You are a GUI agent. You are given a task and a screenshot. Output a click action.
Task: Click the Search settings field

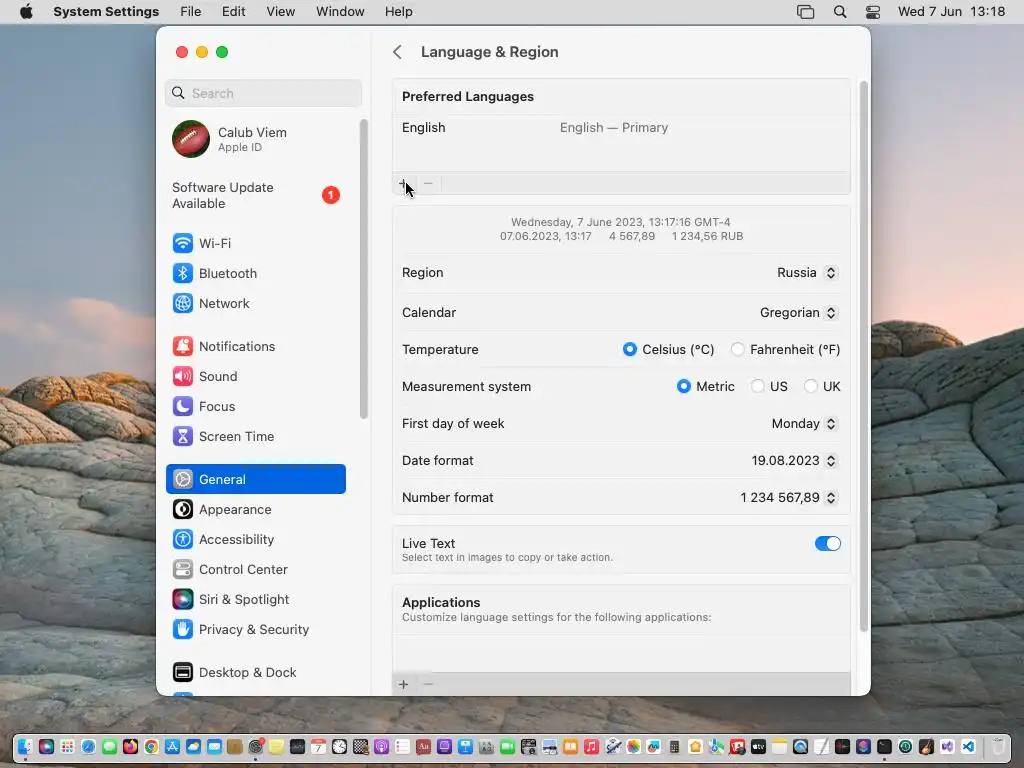point(263,93)
